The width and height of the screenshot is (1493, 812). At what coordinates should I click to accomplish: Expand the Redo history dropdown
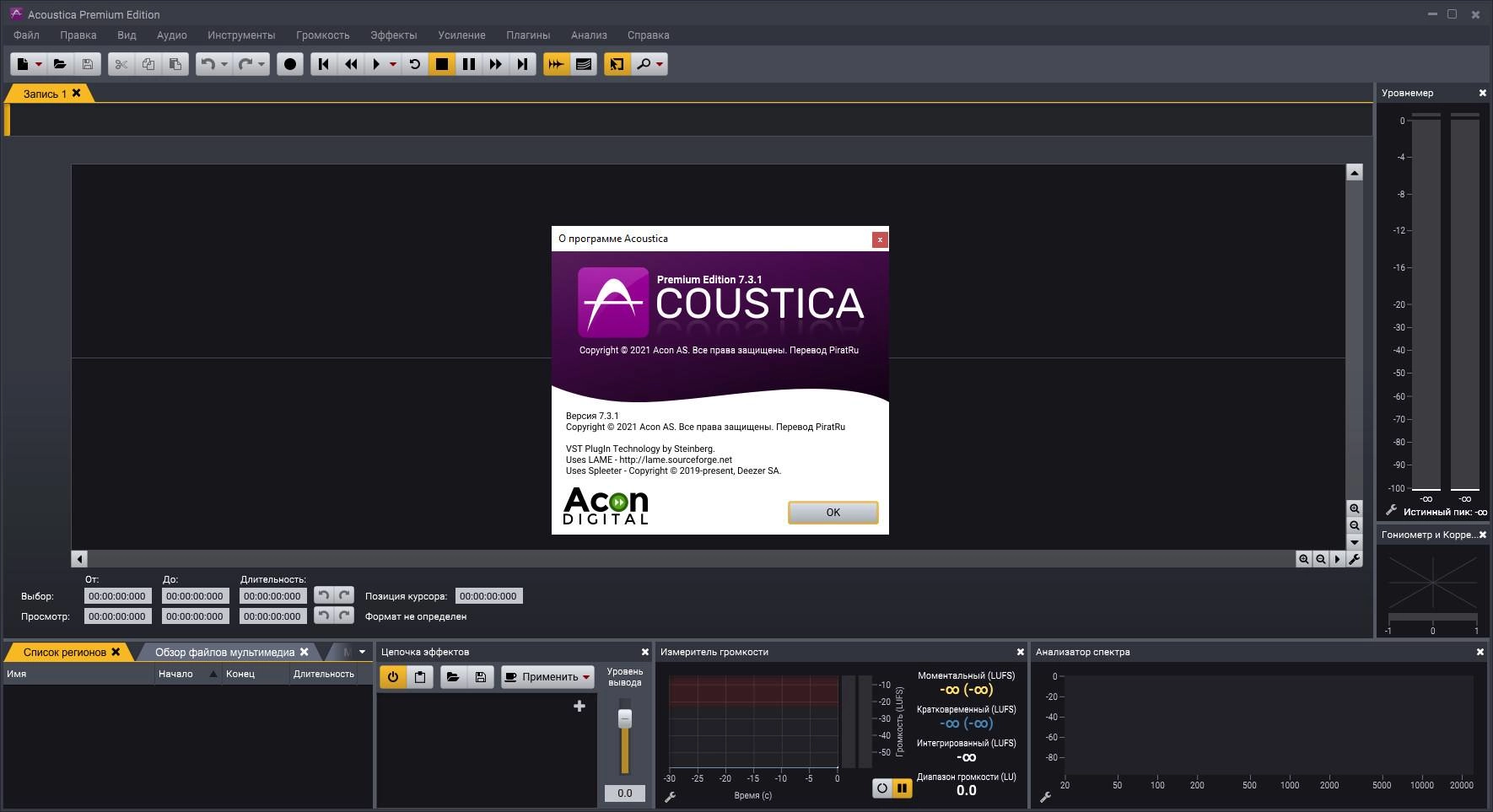tap(261, 64)
